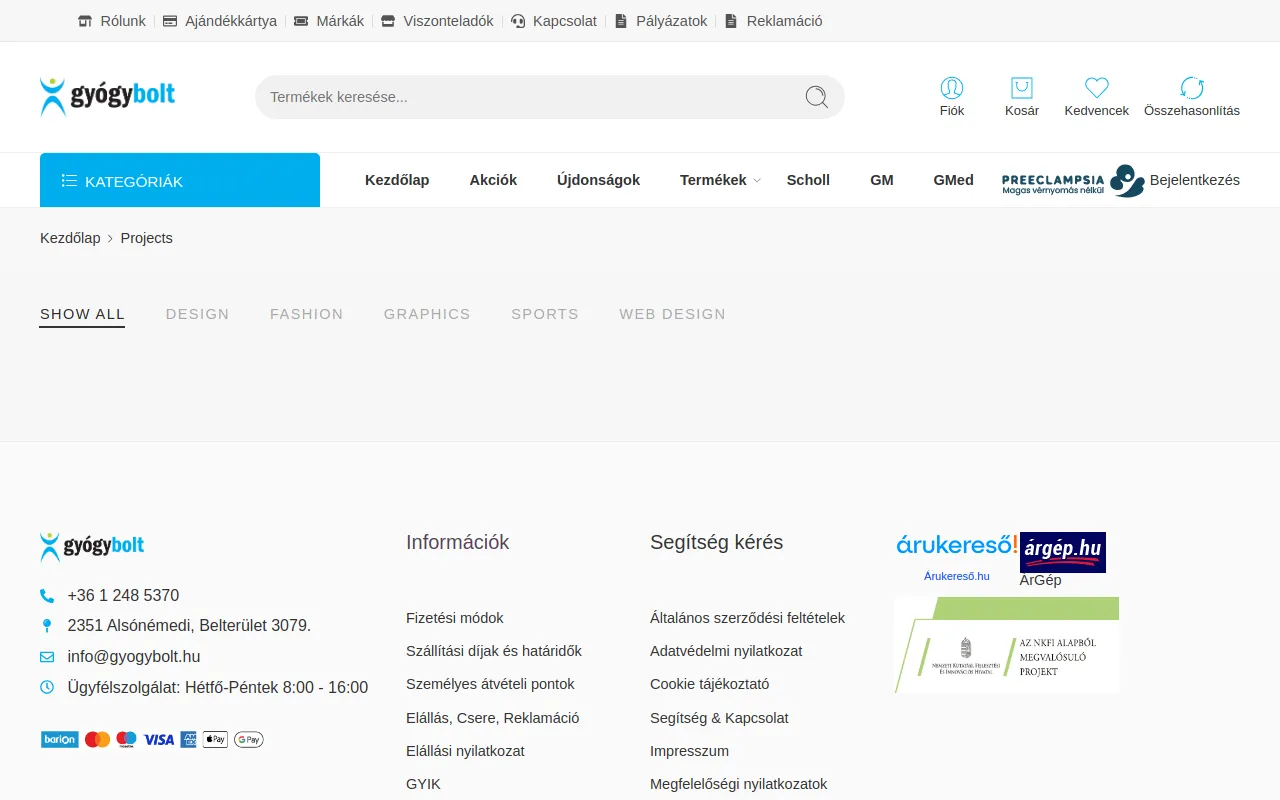Click the footer envelope icon
This screenshot has width=1280, height=800.
47,657
